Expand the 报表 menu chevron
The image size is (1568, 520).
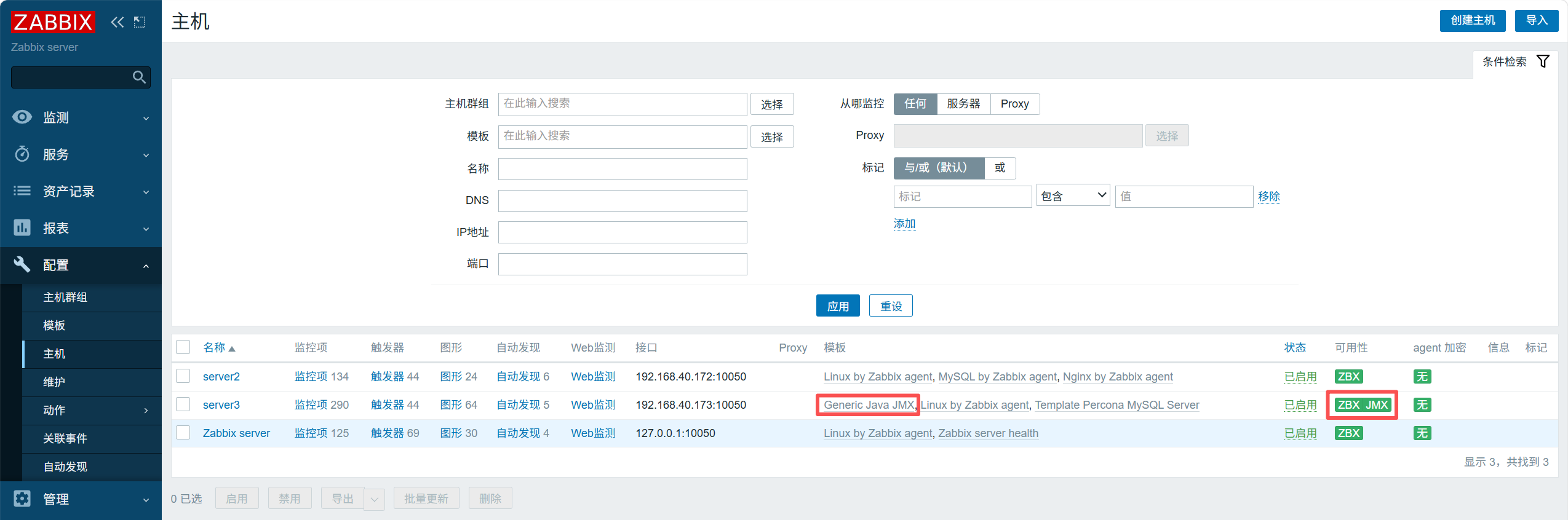pos(146,229)
